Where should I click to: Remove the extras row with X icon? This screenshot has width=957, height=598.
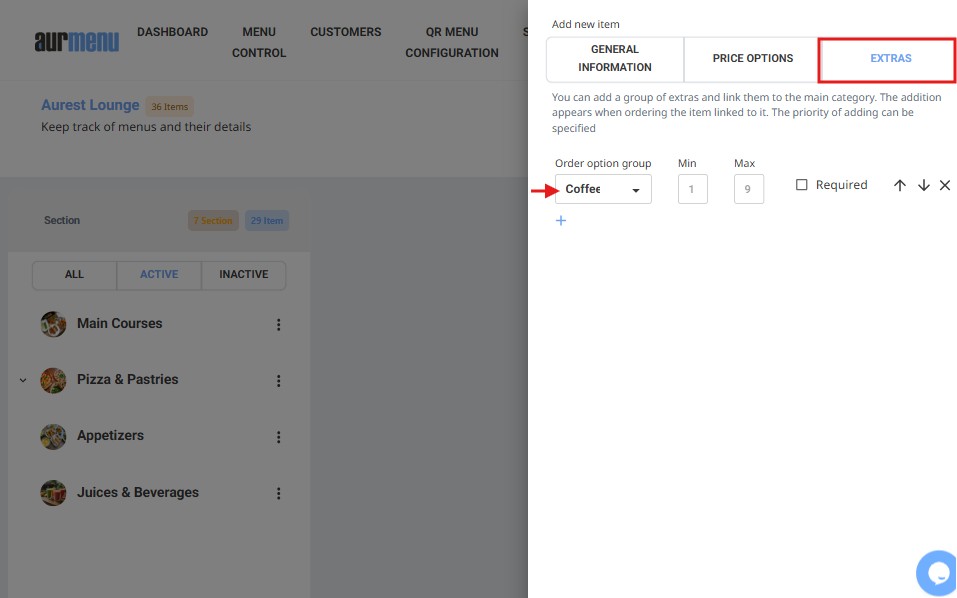945,186
